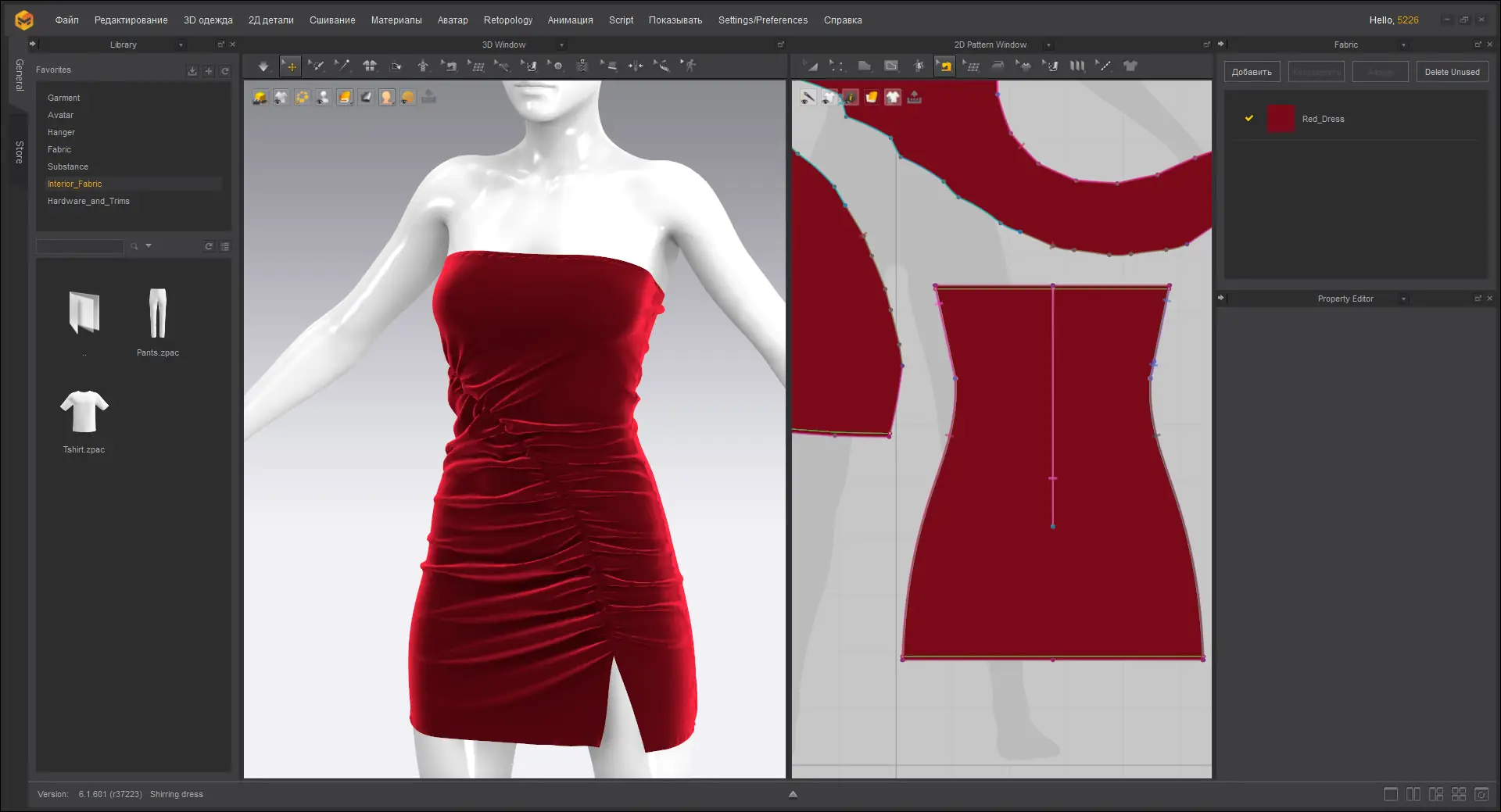
Task: Open the Fabric panel dropdown arrow
Action: [x=1403, y=45]
